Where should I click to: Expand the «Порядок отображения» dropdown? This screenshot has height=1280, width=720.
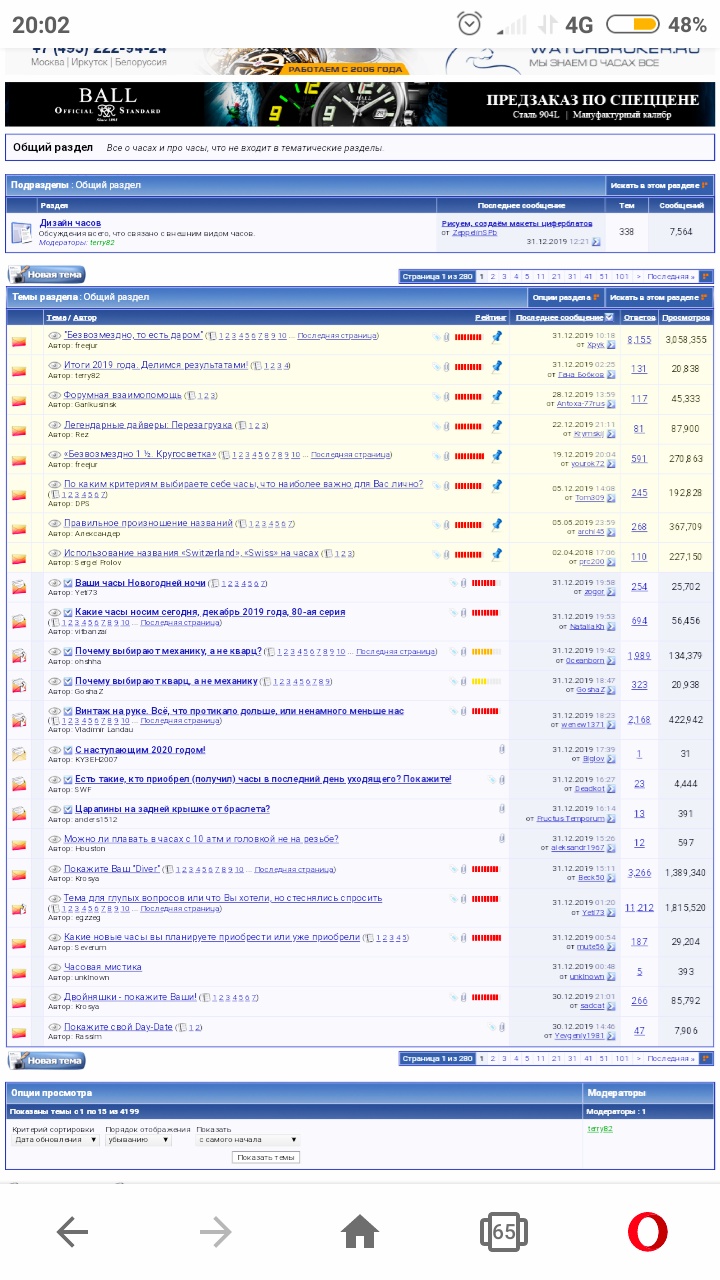138,1139
